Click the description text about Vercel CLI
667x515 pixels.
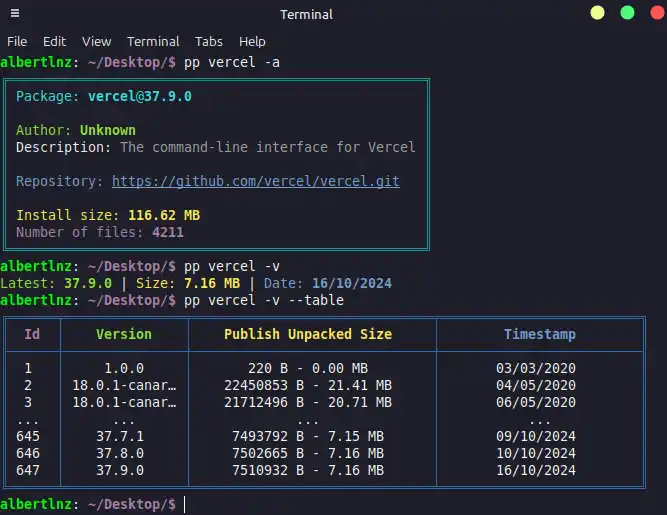268,147
